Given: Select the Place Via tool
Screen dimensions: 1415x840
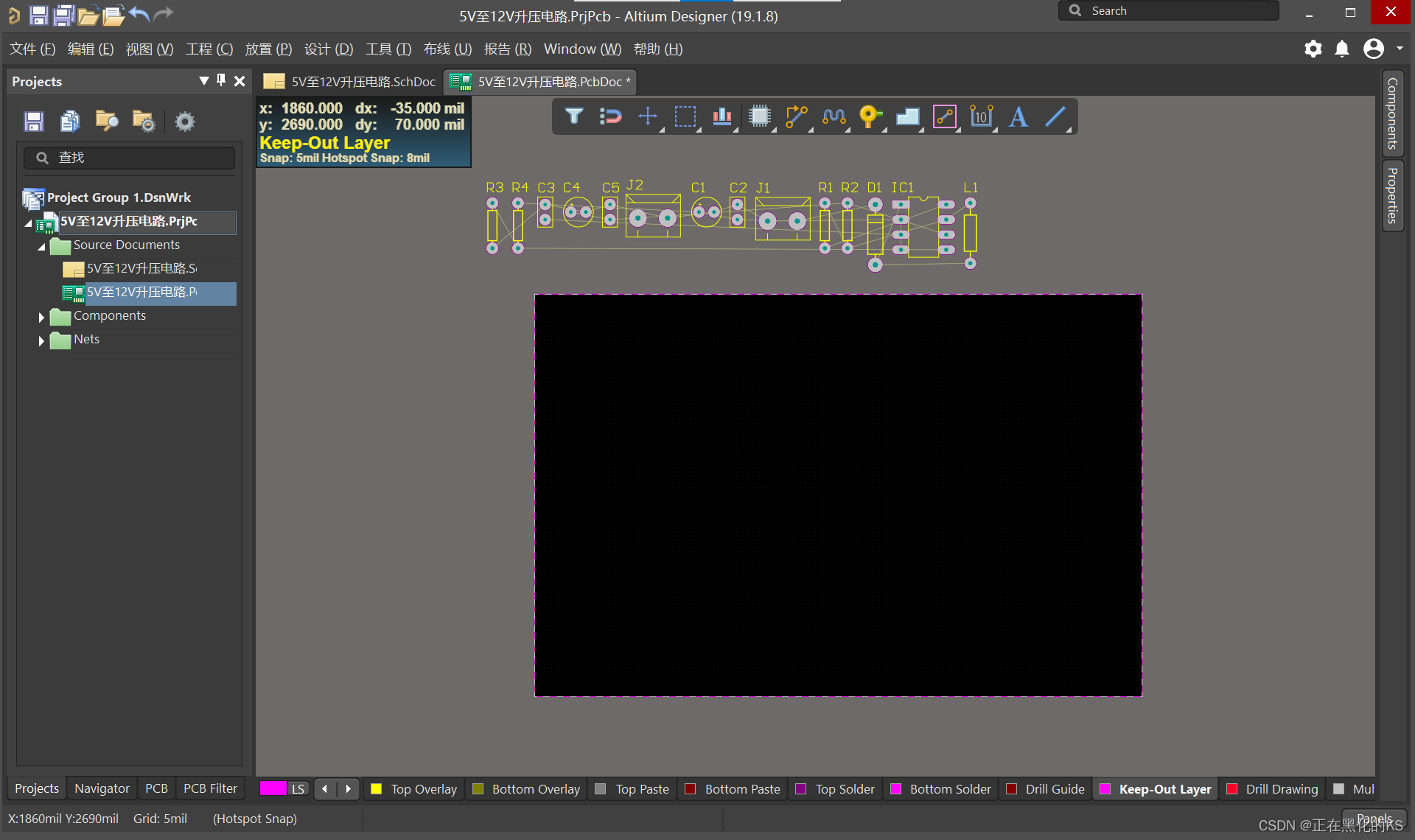Looking at the screenshot, I should (870, 116).
